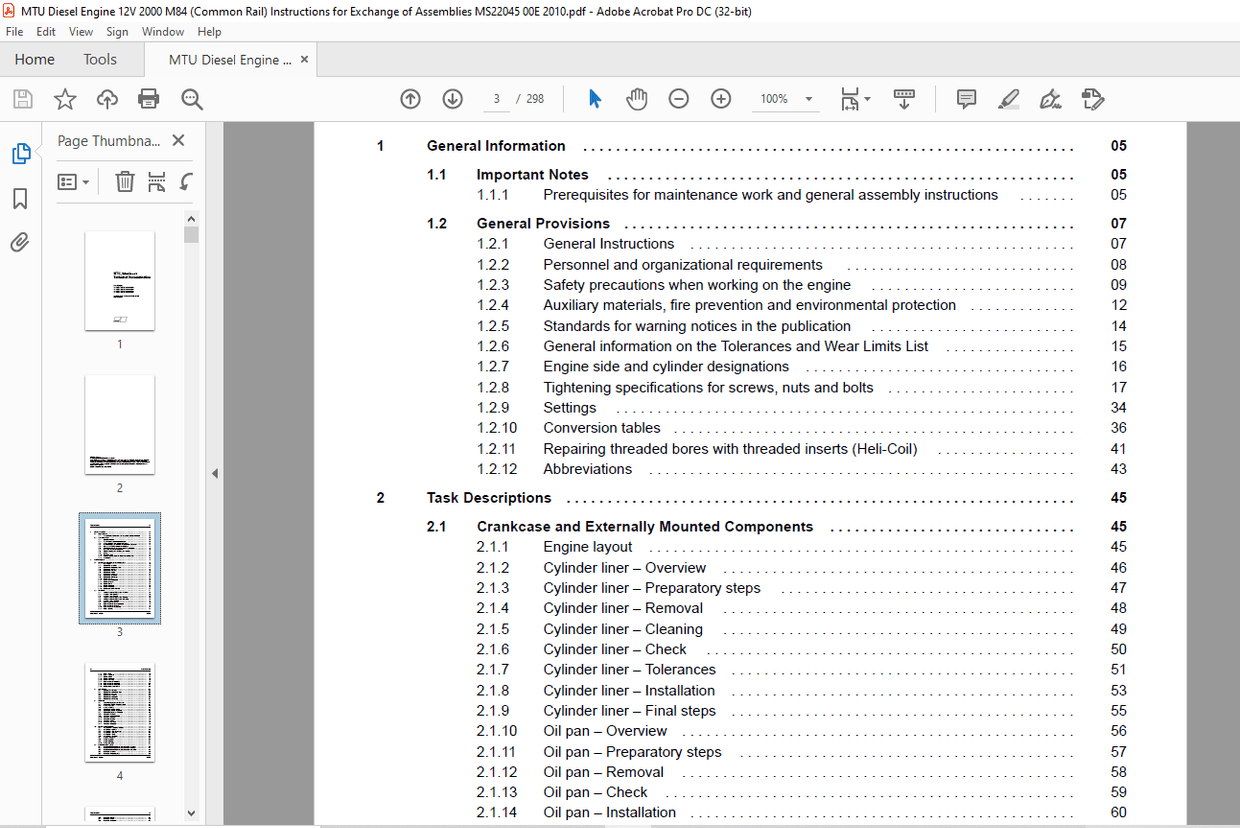Toggle the Attachments paperclip panel
Image resolution: width=1240 pixels, height=828 pixels.
tap(20, 243)
